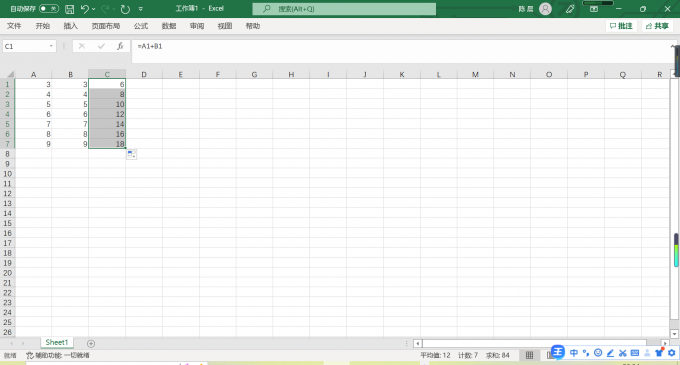Click the IME round blue logo icon
This screenshot has width=680, height=365.
pyautogui.click(x=558, y=352)
